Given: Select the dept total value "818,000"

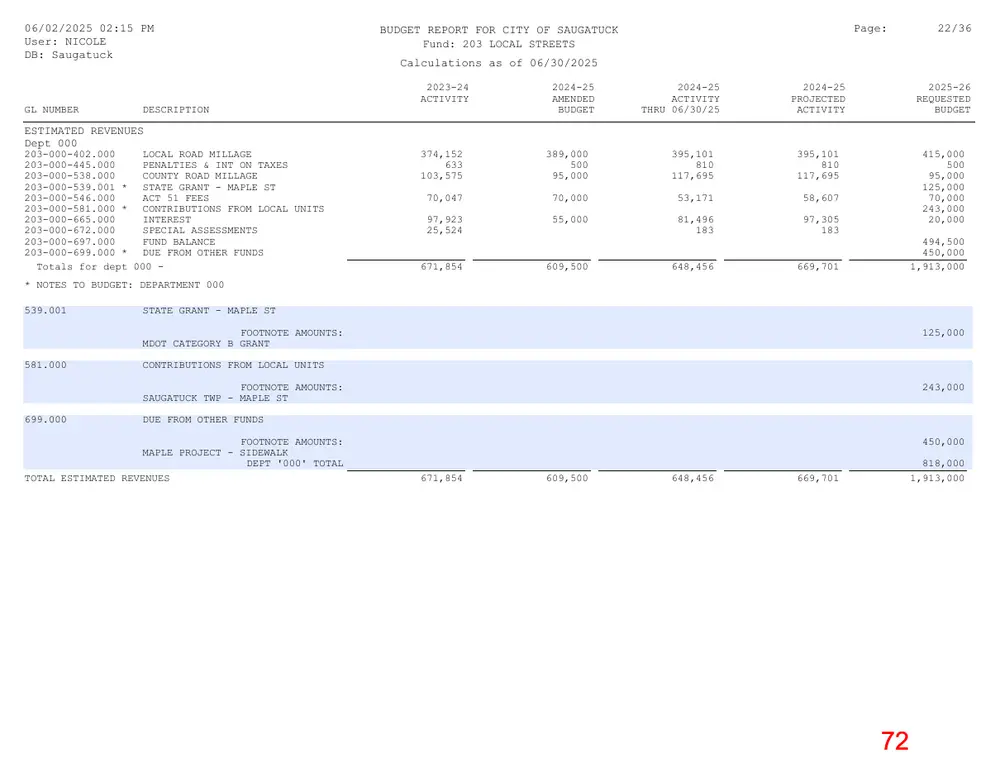Looking at the screenshot, I should click(x=943, y=464).
